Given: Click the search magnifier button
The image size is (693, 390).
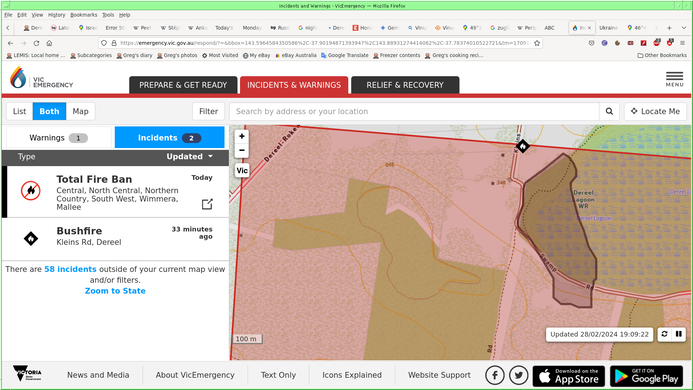Looking at the screenshot, I should (x=609, y=111).
